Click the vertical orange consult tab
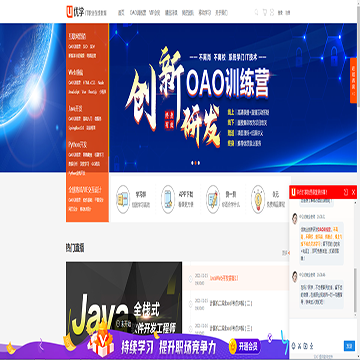360x360 pixels. click(353, 80)
